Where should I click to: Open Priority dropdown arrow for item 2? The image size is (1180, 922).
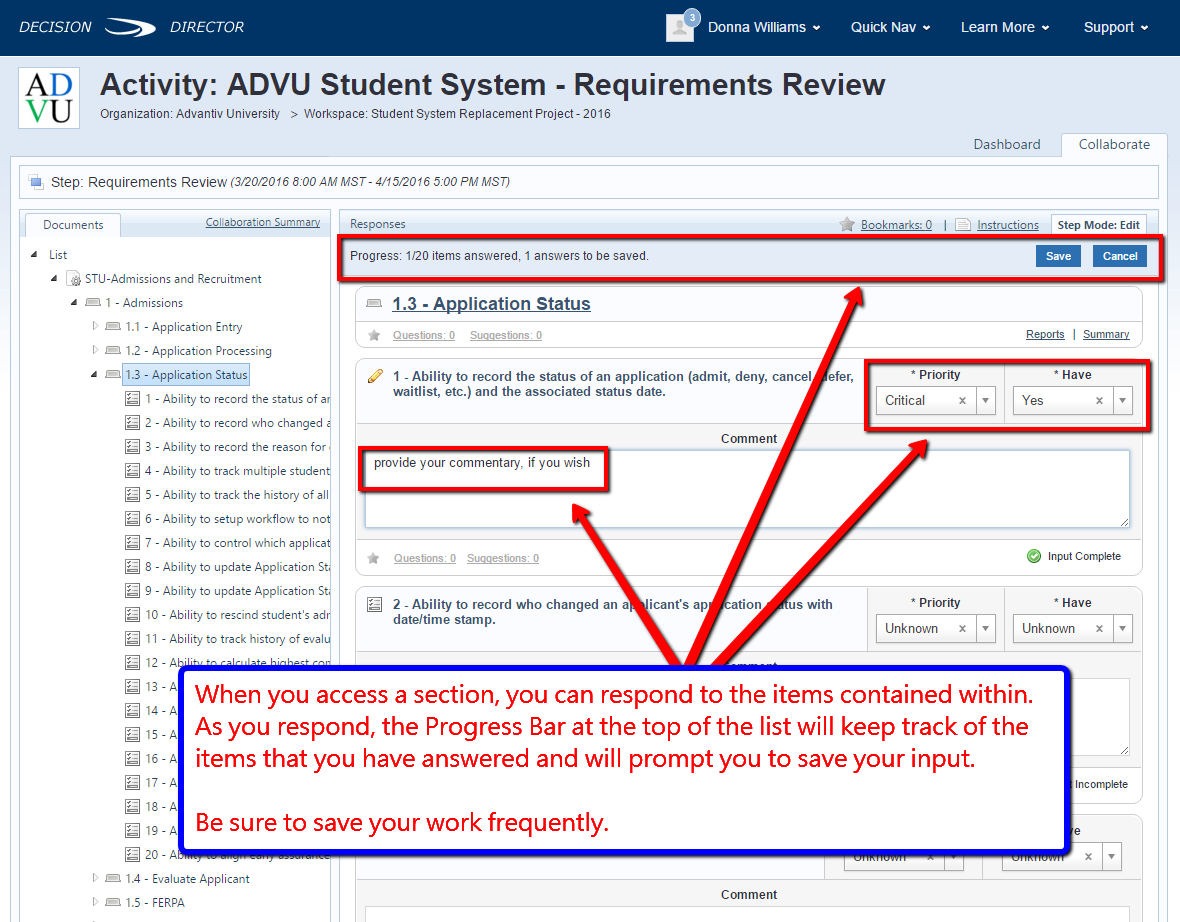point(986,628)
